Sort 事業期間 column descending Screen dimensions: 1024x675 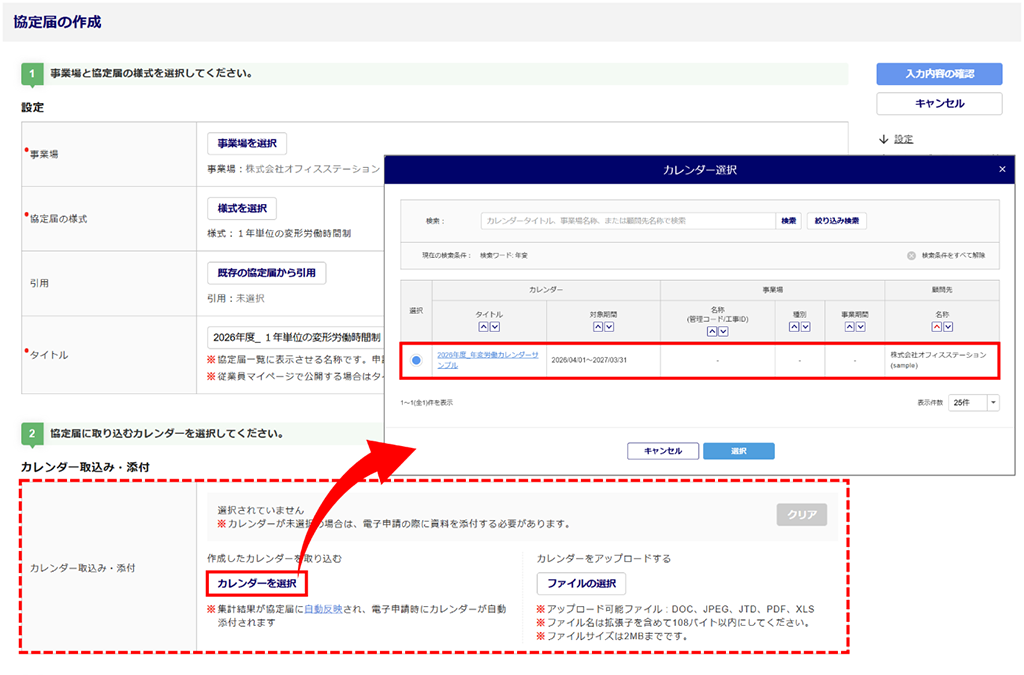click(861, 327)
